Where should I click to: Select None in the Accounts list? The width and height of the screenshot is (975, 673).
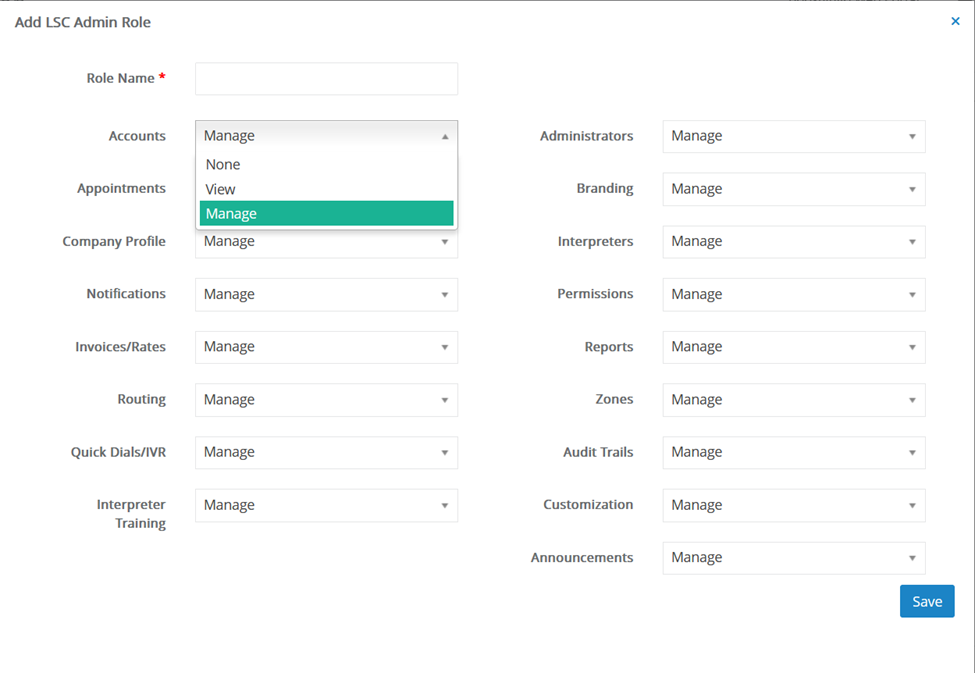326,164
